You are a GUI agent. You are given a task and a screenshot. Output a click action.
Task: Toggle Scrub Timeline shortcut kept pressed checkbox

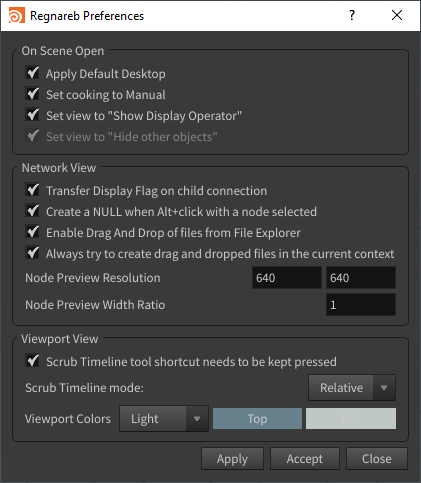click(33, 361)
